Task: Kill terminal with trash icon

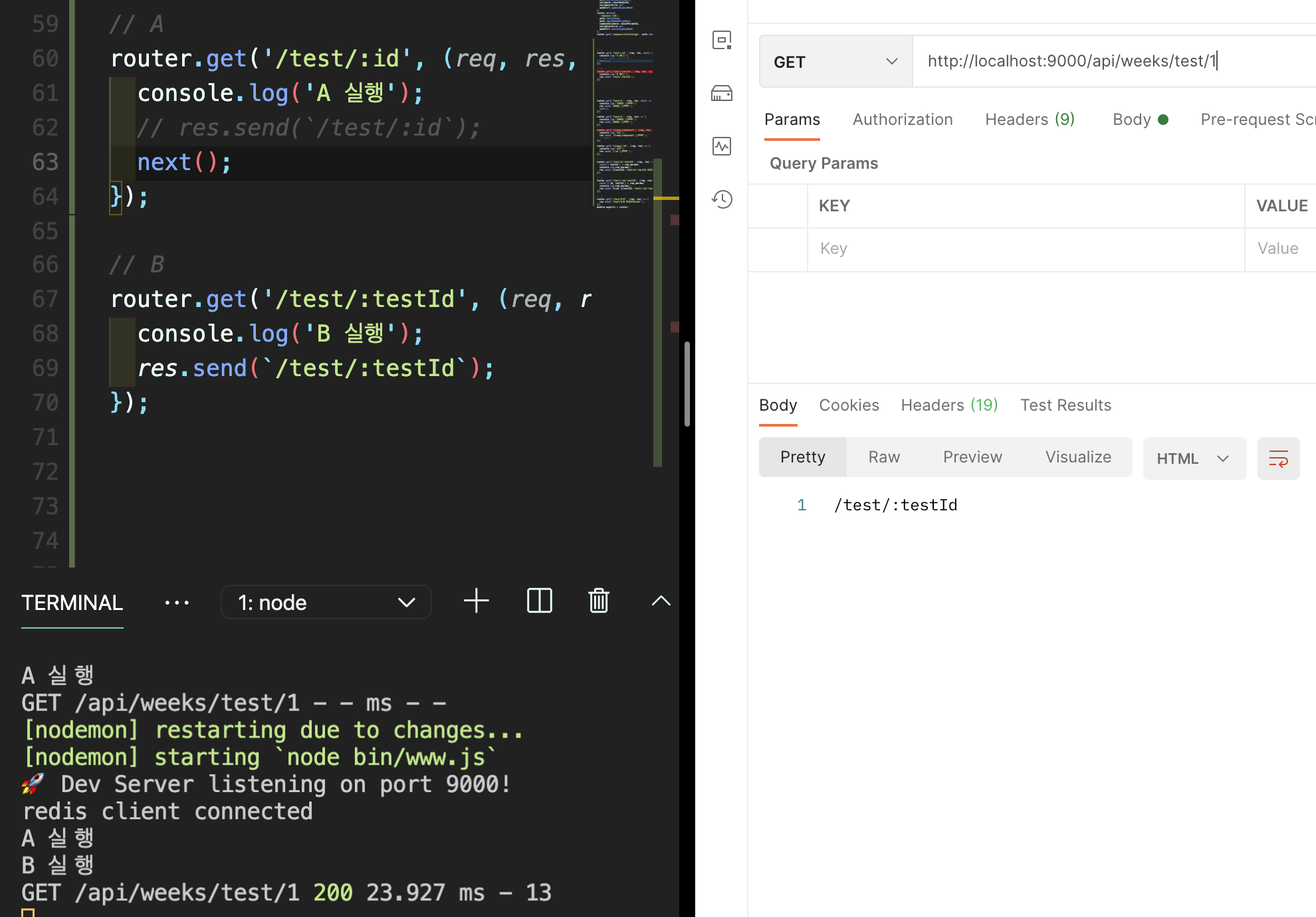Action: click(599, 601)
